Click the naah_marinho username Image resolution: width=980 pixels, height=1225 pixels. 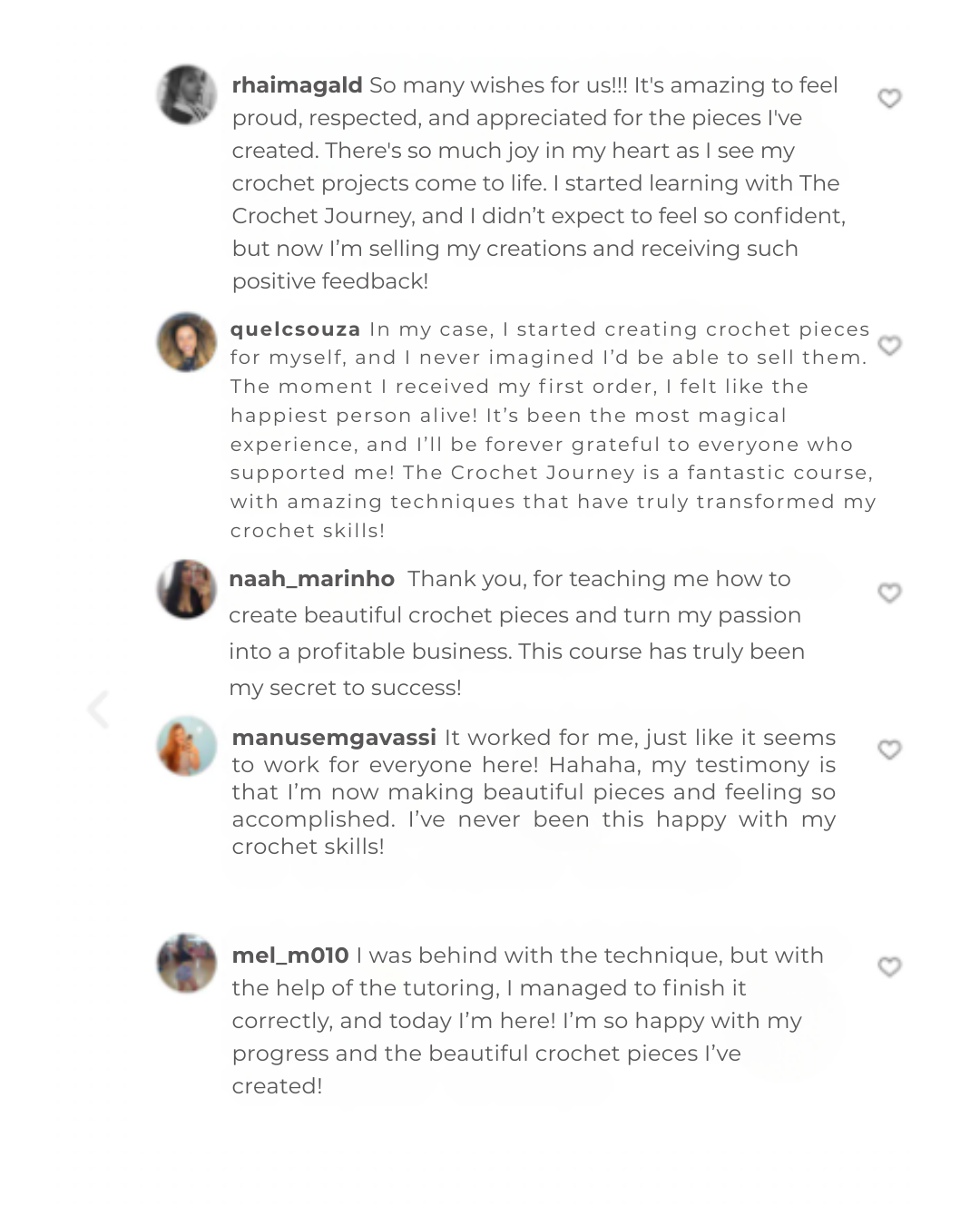(311, 579)
